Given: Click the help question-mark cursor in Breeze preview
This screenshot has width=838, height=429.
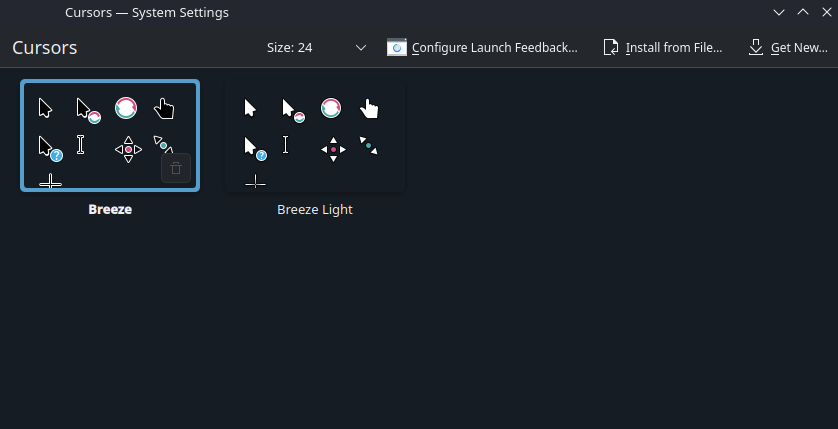Looking at the screenshot, I should coord(50,149).
